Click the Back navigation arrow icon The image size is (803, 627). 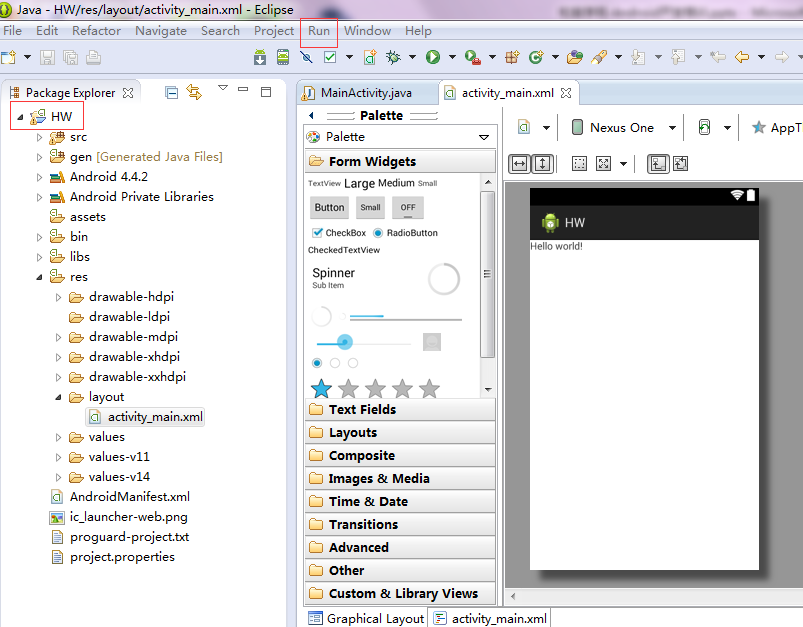[742, 57]
